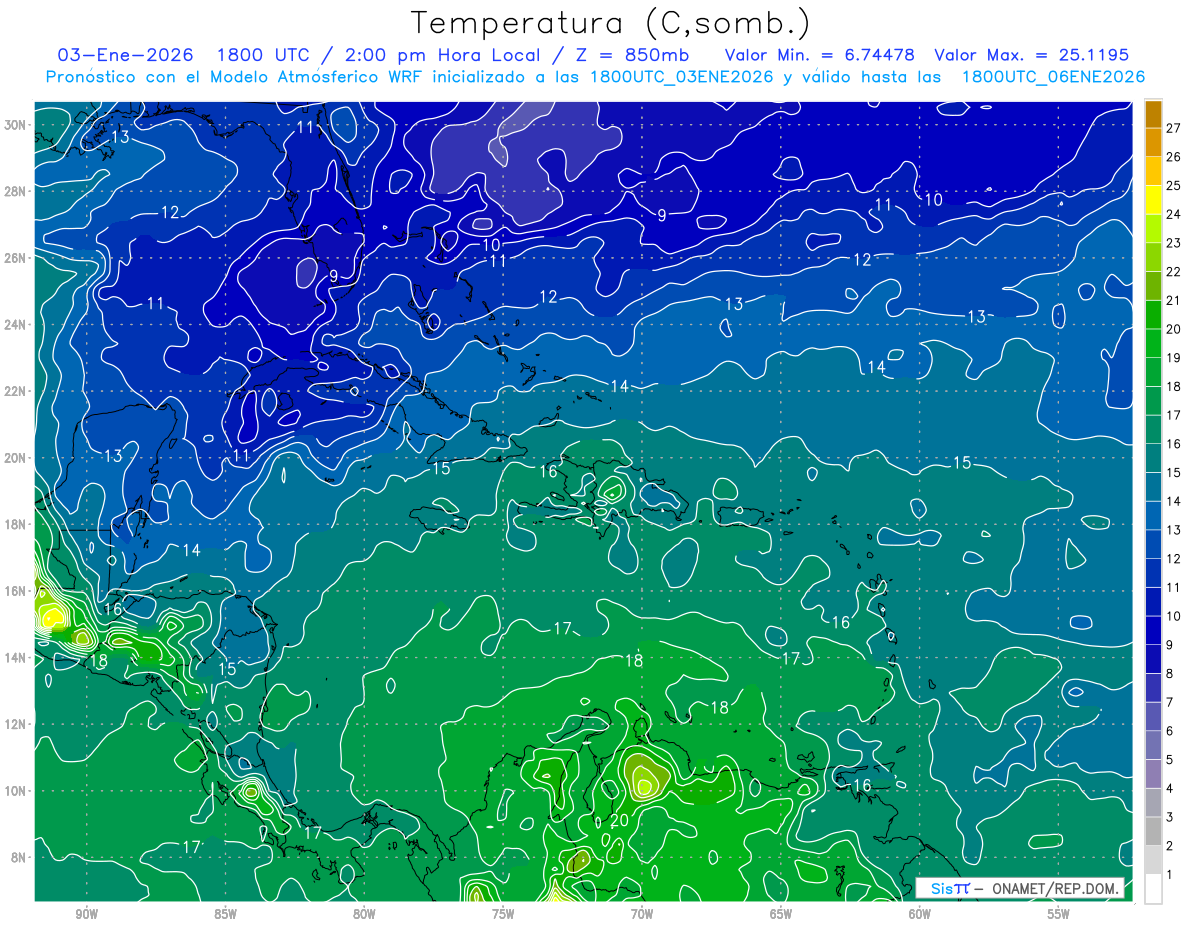Click the "8N" latitude axis label
This screenshot has width=1200, height=927.
click(20, 857)
